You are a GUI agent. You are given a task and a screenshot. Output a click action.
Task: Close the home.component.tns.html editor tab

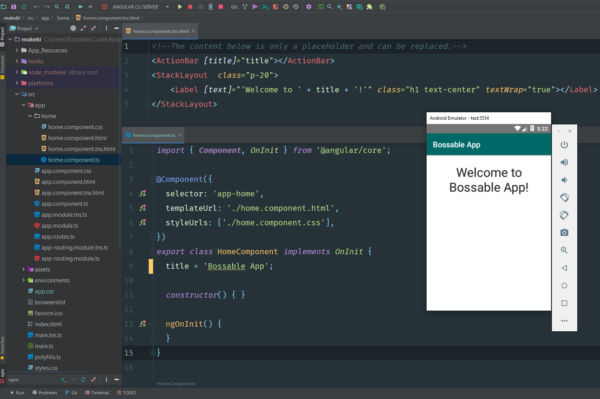193,31
